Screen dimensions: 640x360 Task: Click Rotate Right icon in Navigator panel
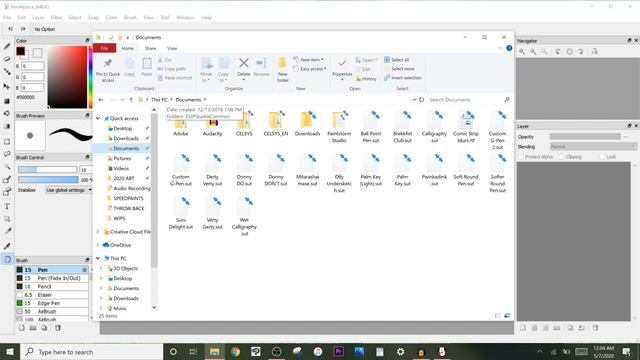tap(581, 52)
